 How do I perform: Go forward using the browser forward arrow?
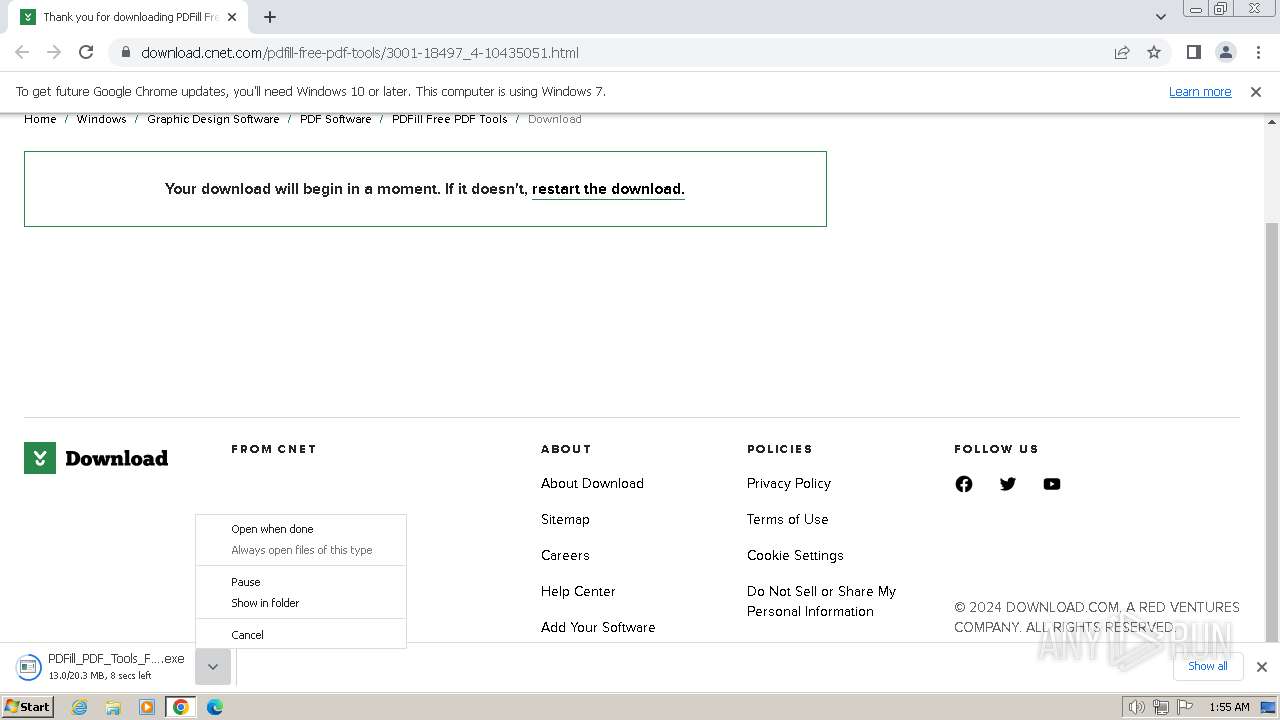(54, 52)
